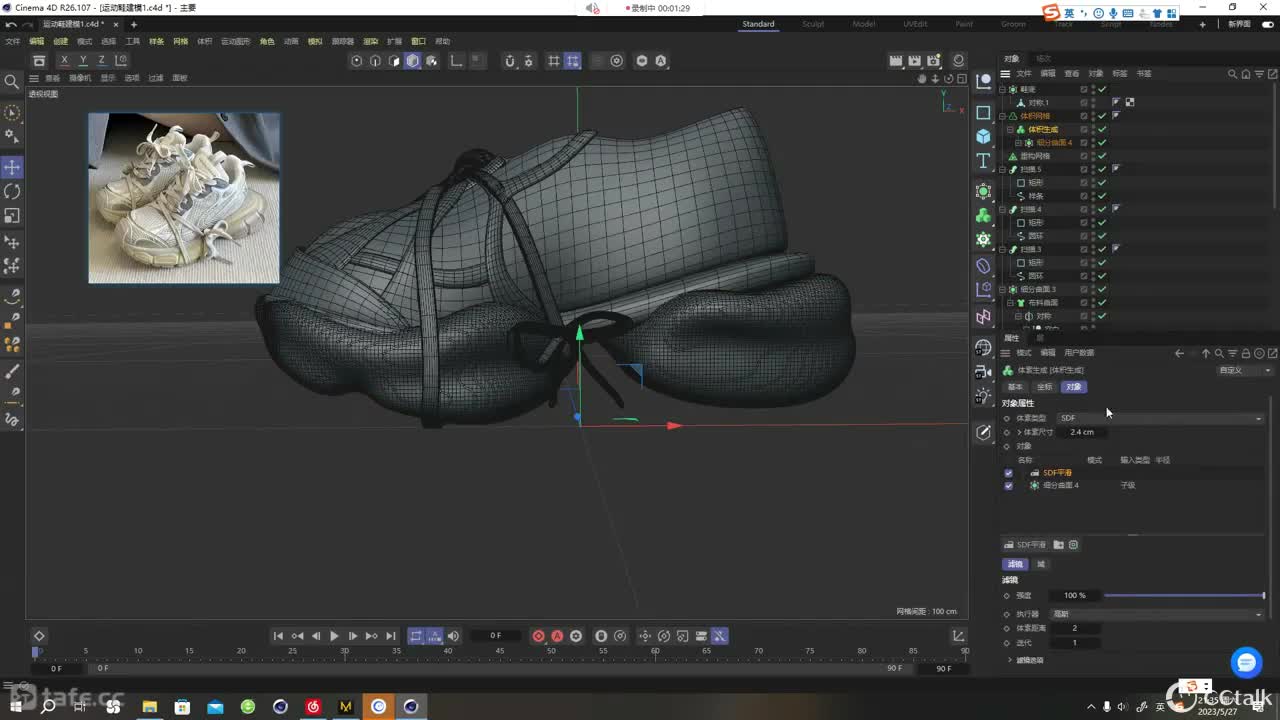Select the Scale tool in left toolbar
1280x720 pixels.
coord(12,215)
